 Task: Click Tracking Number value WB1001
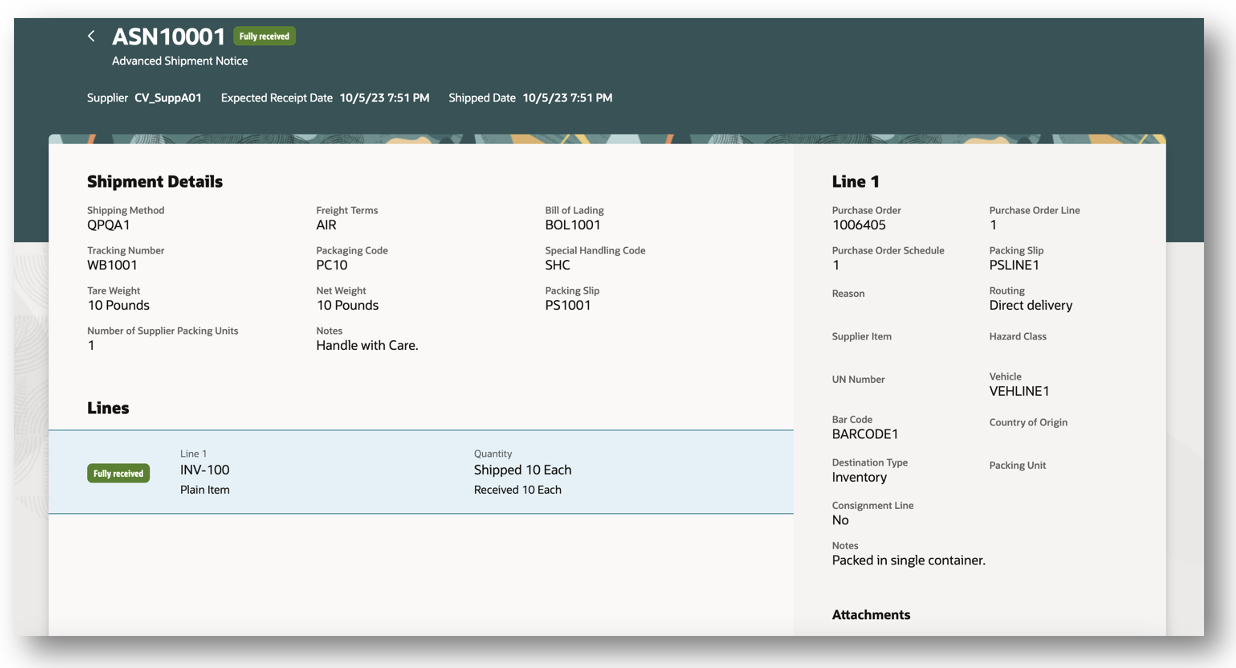pos(112,265)
